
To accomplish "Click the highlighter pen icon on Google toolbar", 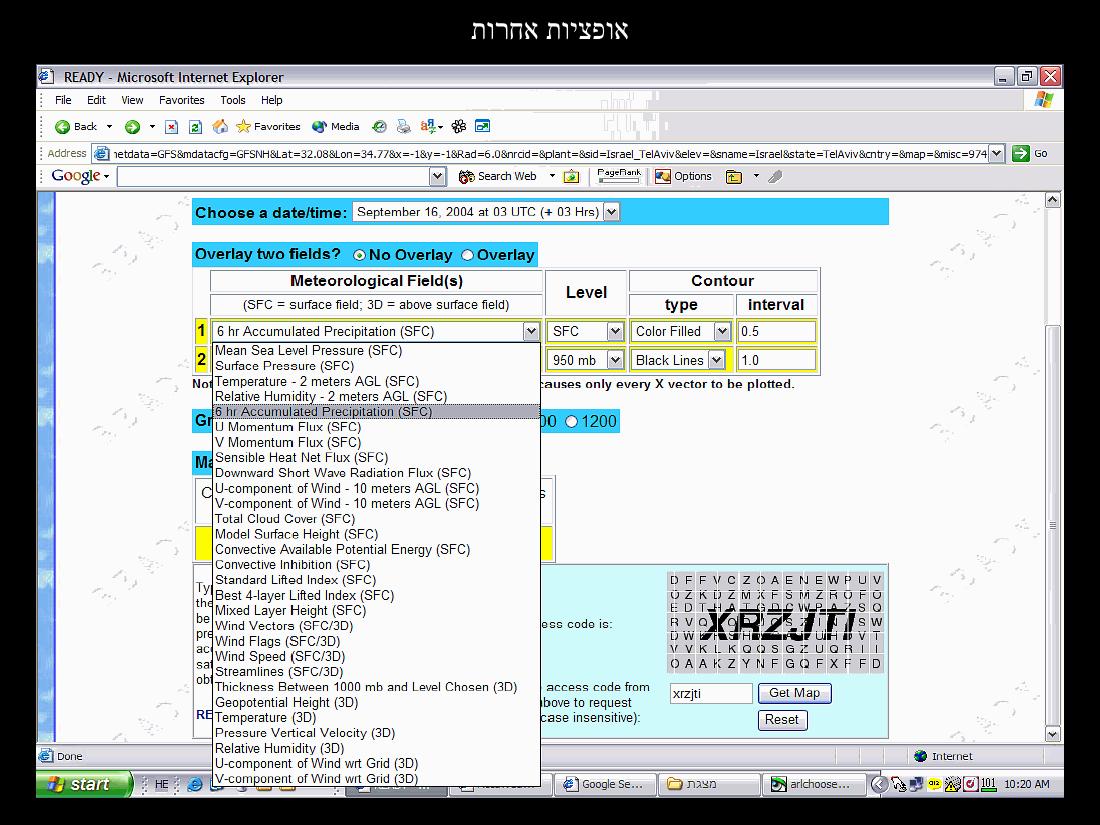I will [x=774, y=176].
